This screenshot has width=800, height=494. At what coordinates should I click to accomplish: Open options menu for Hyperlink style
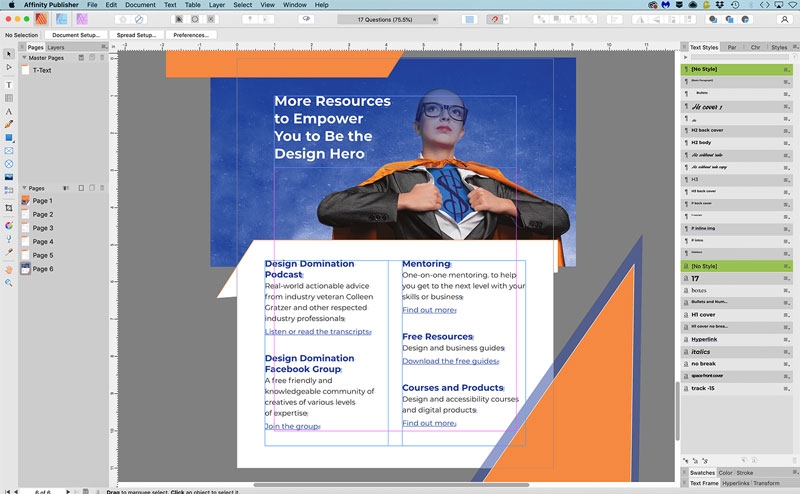788,340
